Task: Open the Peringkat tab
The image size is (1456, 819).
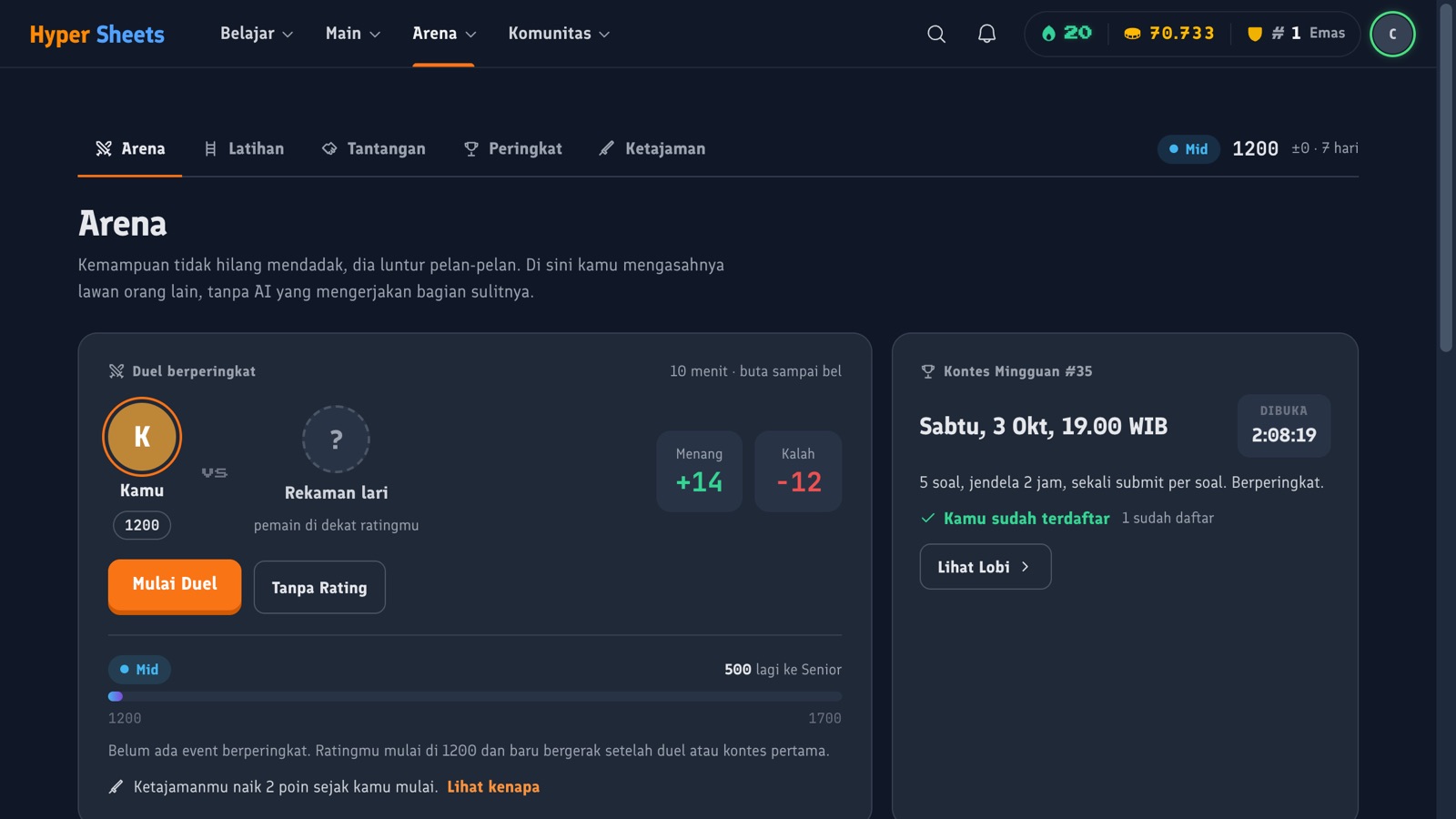Action: (513, 148)
